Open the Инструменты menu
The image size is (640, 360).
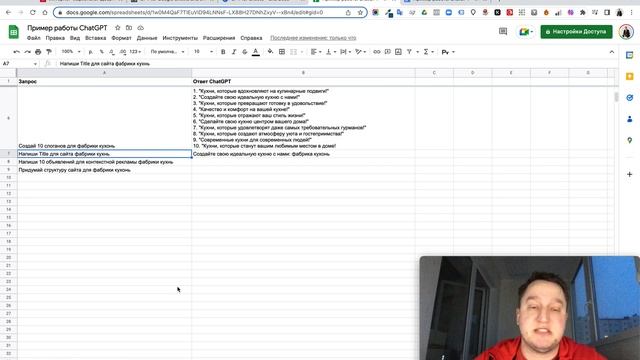(180, 38)
